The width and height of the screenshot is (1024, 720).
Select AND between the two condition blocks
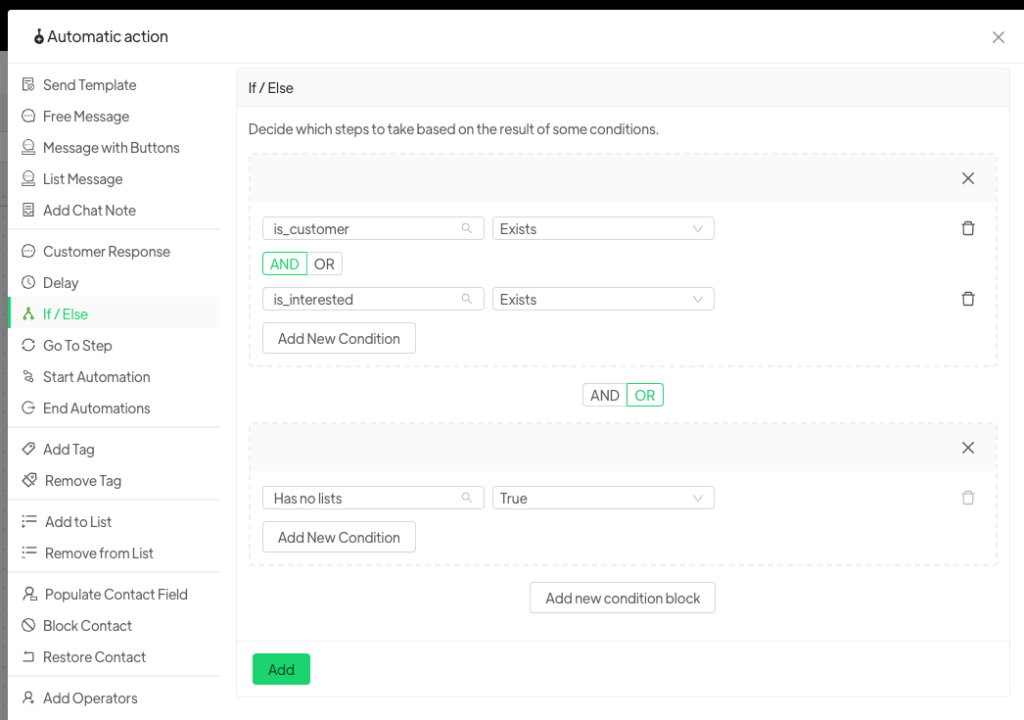[604, 395]
